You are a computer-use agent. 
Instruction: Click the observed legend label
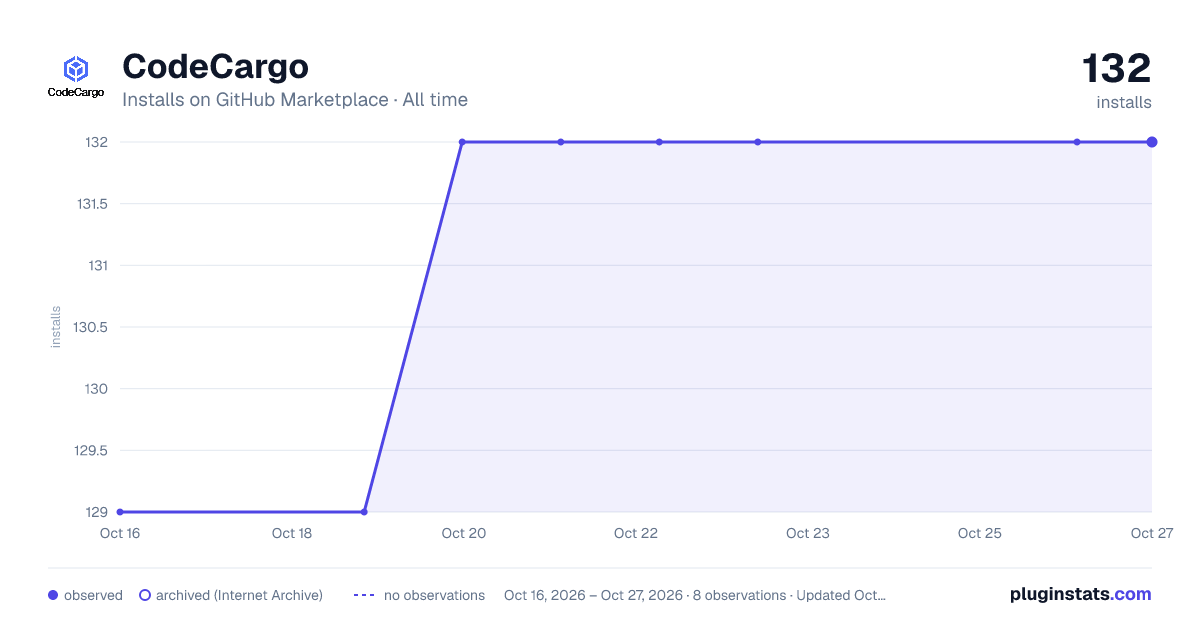pyautogui.click(x=93, y=595)
